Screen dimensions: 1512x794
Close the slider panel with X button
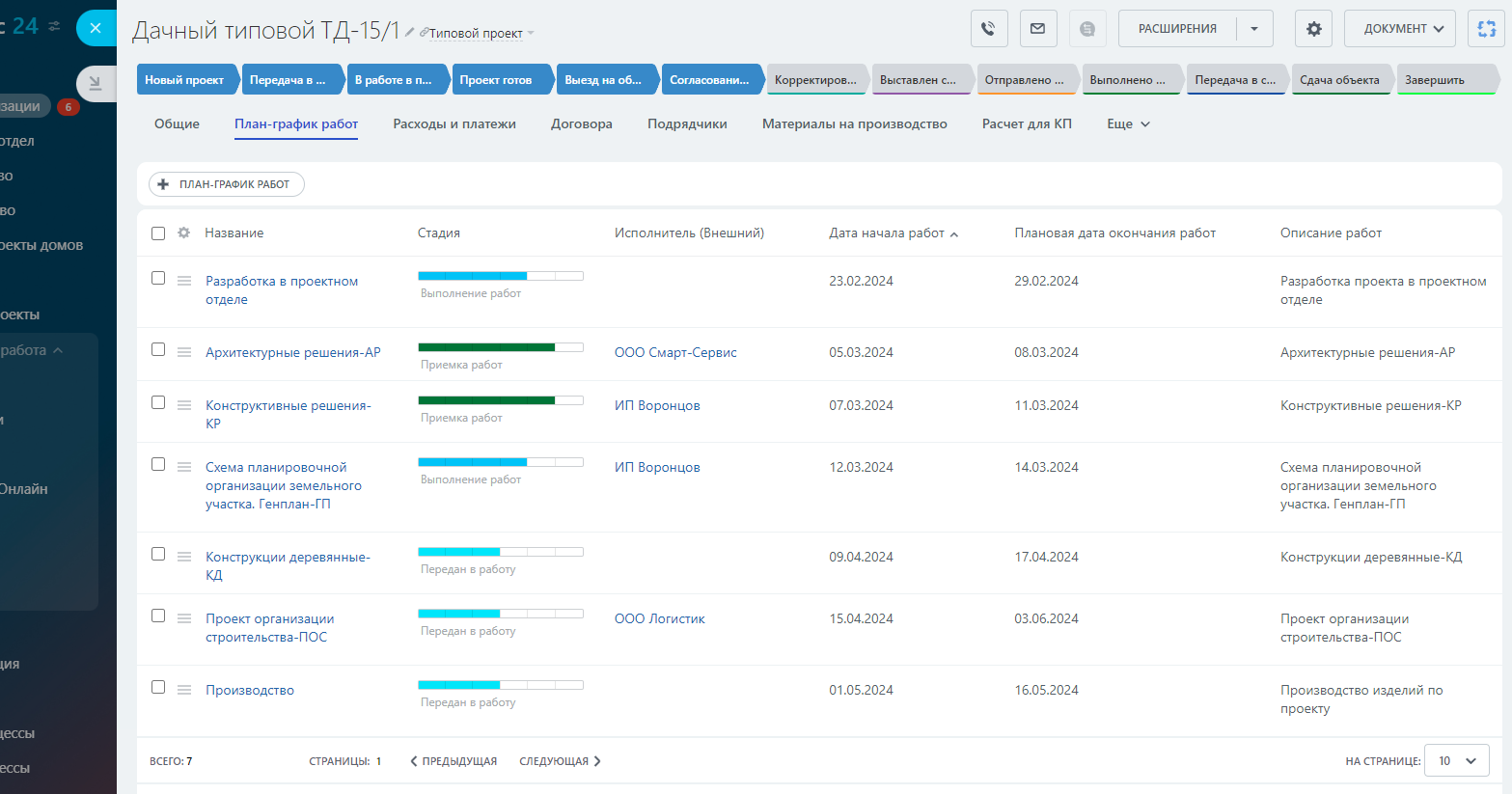pyautogui.click(x=96, y=28)
